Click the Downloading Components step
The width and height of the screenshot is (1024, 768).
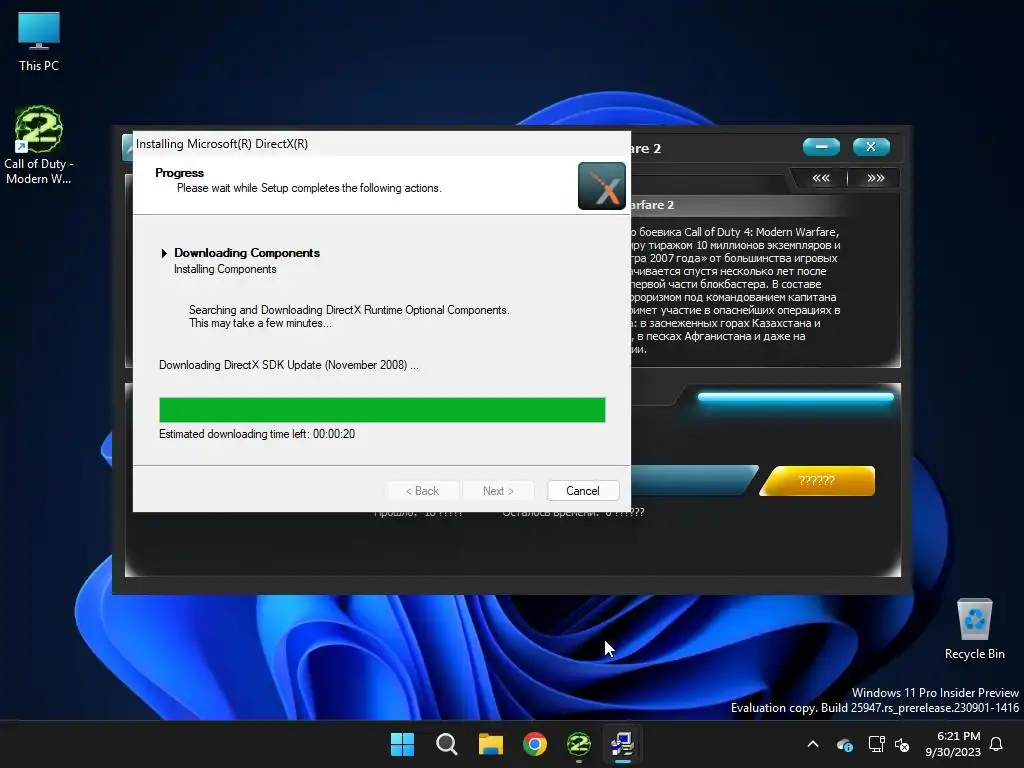coord(247,253)
